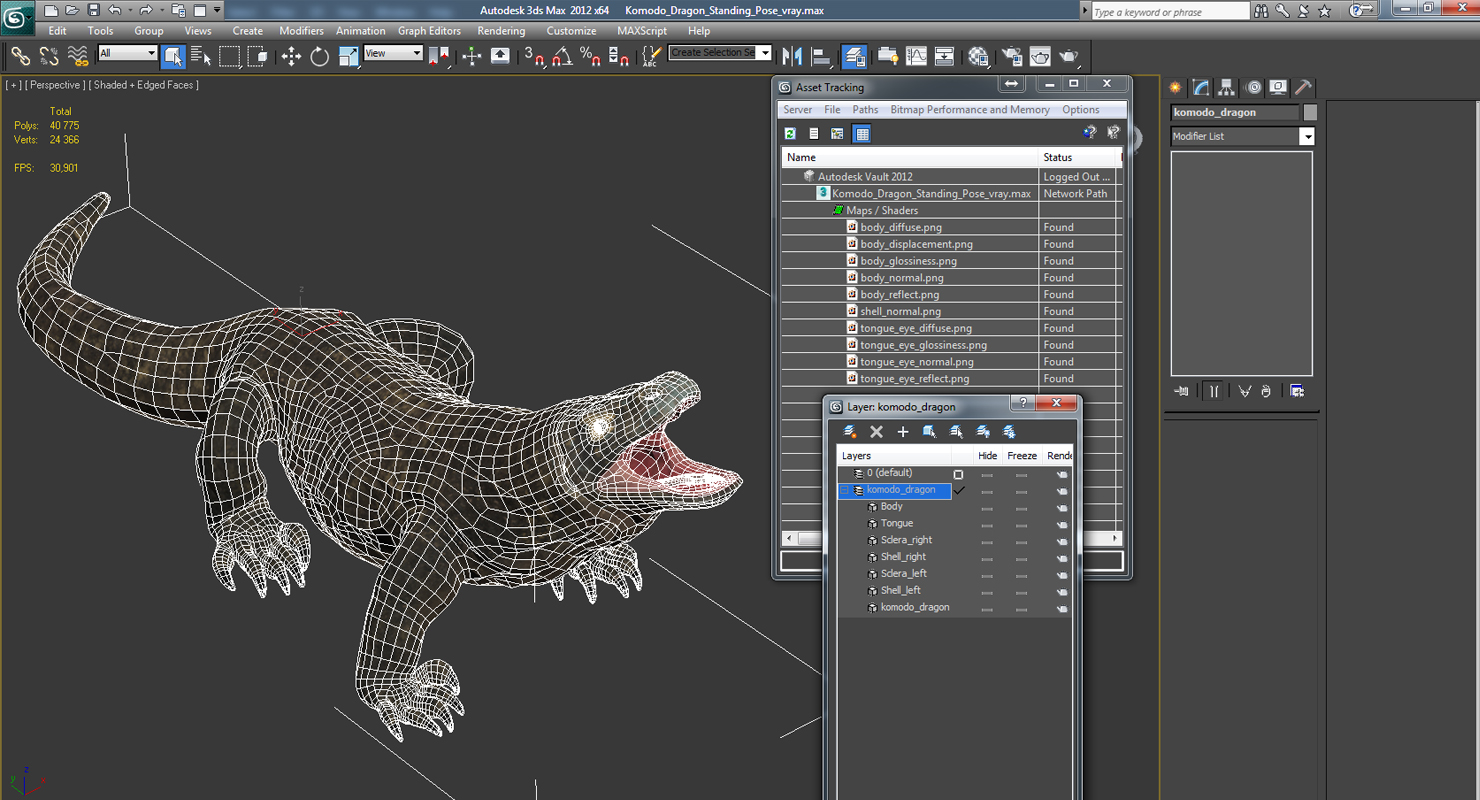The height and width of the screenshot is (800, 1480).
Task: Open the Rendering menu
Action: tap(501, 31)
